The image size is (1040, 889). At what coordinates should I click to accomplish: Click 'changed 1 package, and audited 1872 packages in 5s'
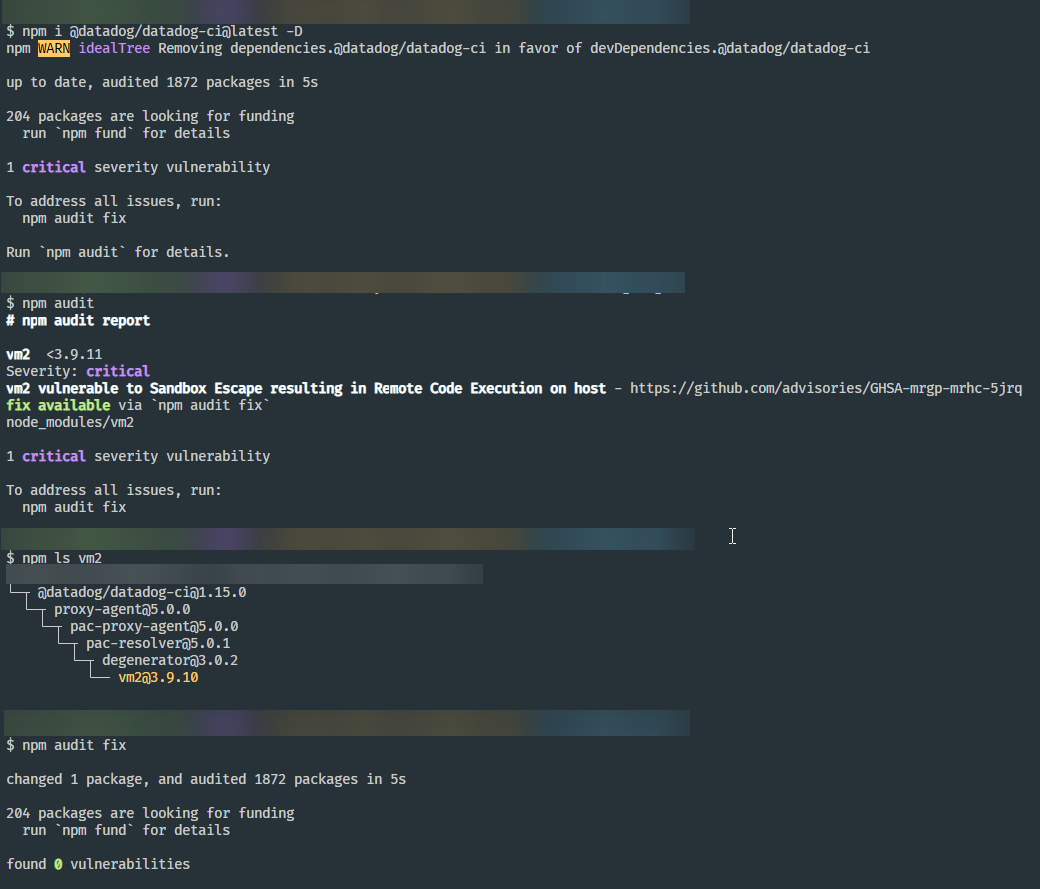(206, 780)
